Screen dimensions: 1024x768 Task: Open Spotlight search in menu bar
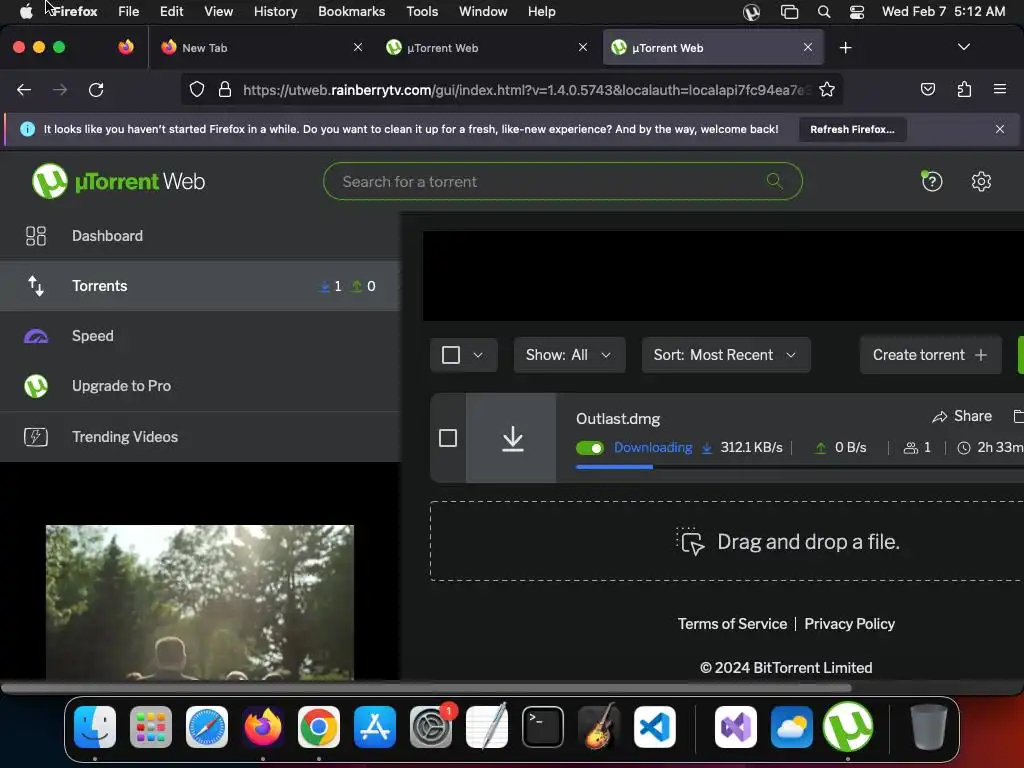tap(824, 12)
